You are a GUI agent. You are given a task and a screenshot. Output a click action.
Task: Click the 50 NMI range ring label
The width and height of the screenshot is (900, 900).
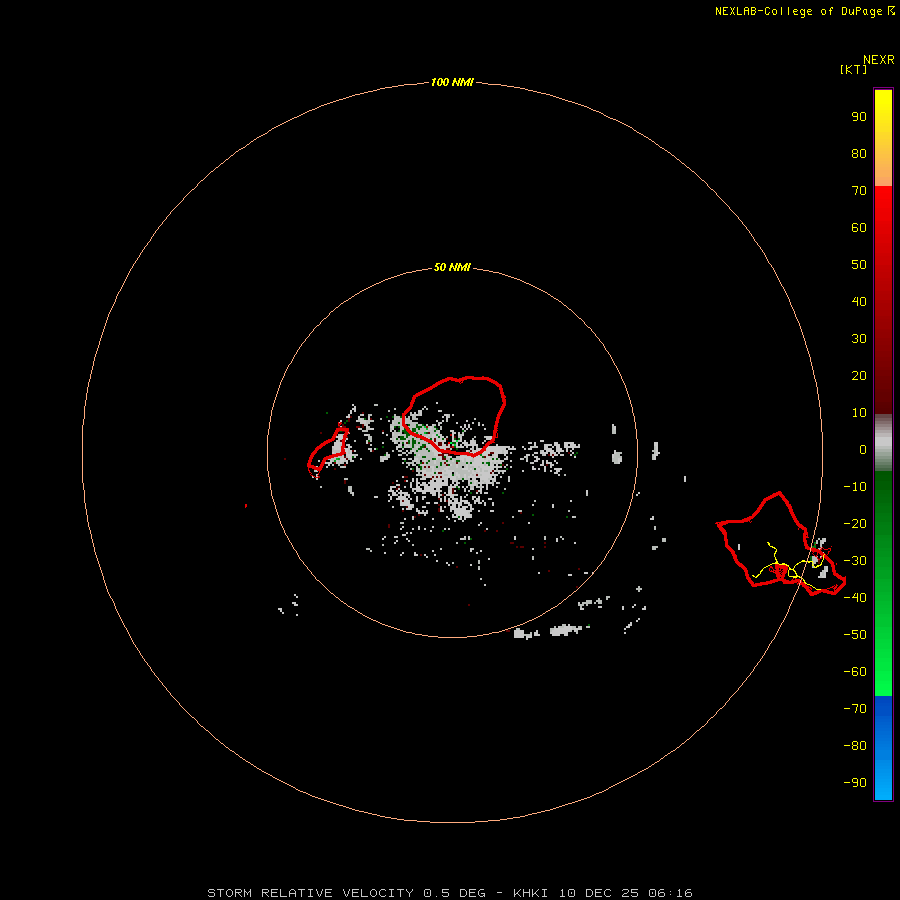tap(452, 267)
